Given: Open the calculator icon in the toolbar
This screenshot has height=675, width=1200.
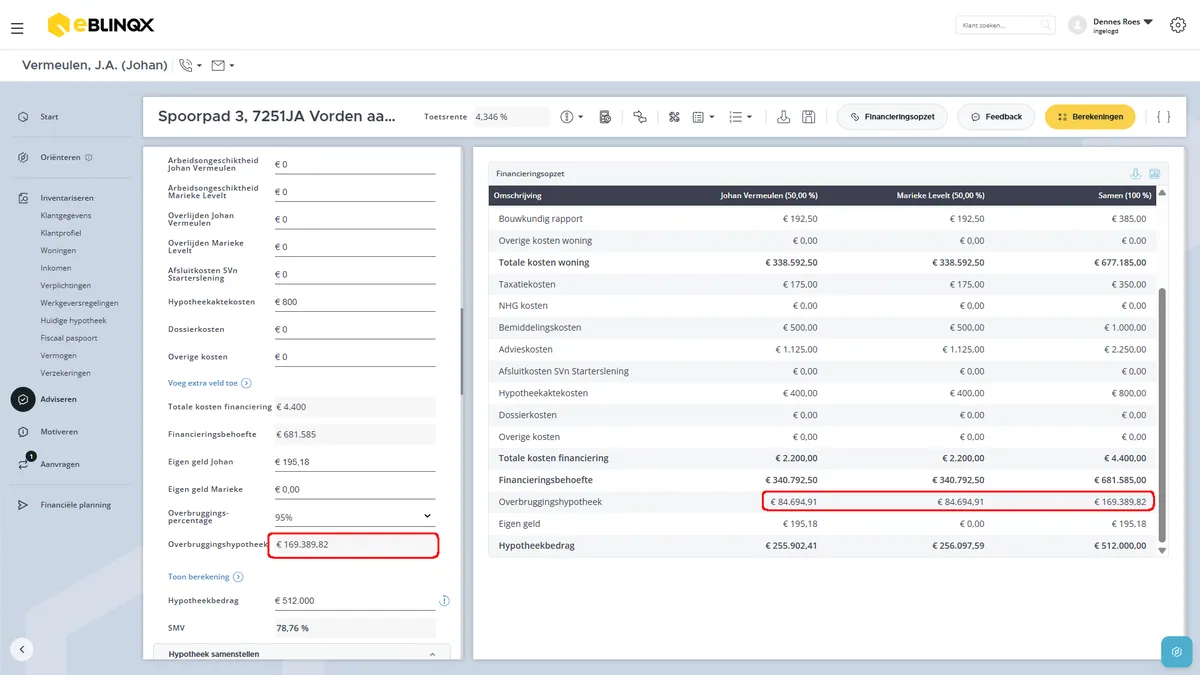Looking at the screenshot, I should [605, 117].
